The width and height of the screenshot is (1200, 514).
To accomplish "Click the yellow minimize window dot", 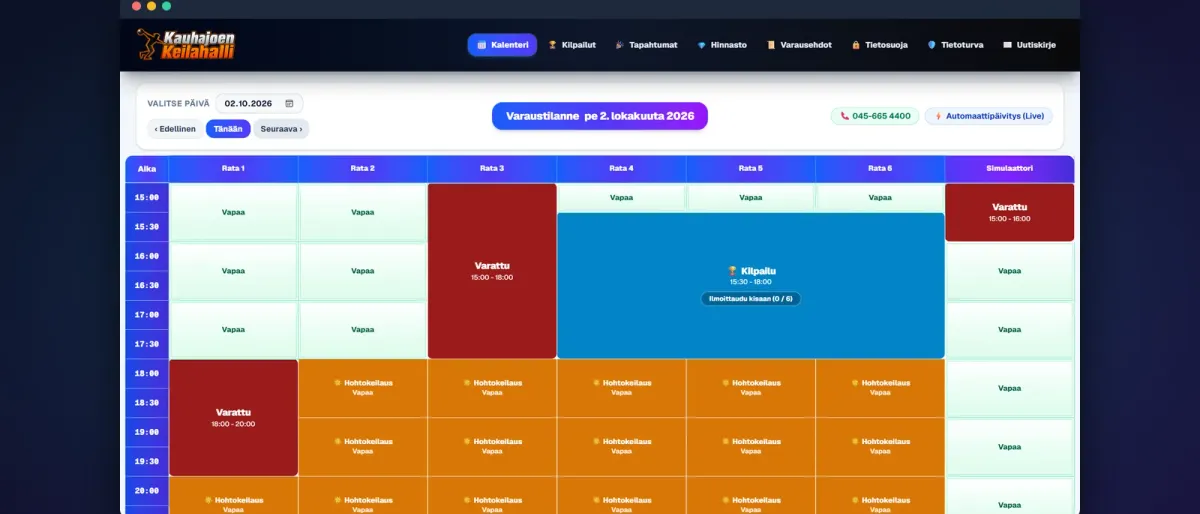I will tap(151, 6).
